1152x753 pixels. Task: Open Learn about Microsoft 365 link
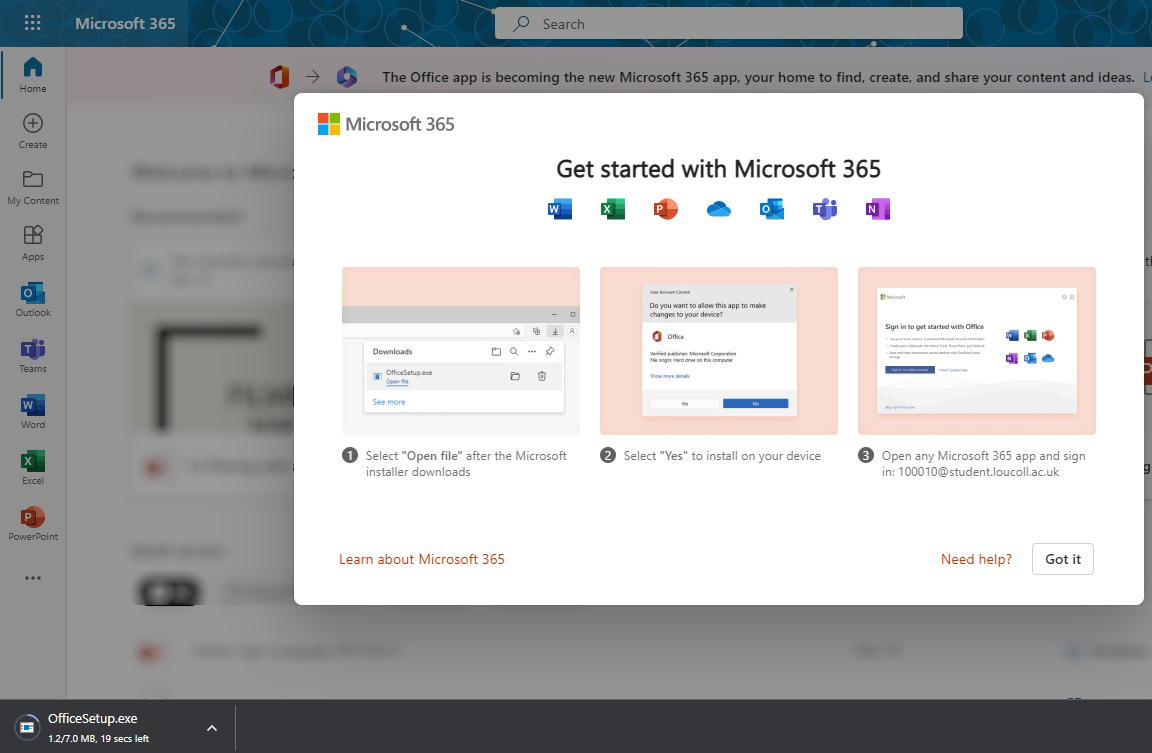[x=422, y=559]
